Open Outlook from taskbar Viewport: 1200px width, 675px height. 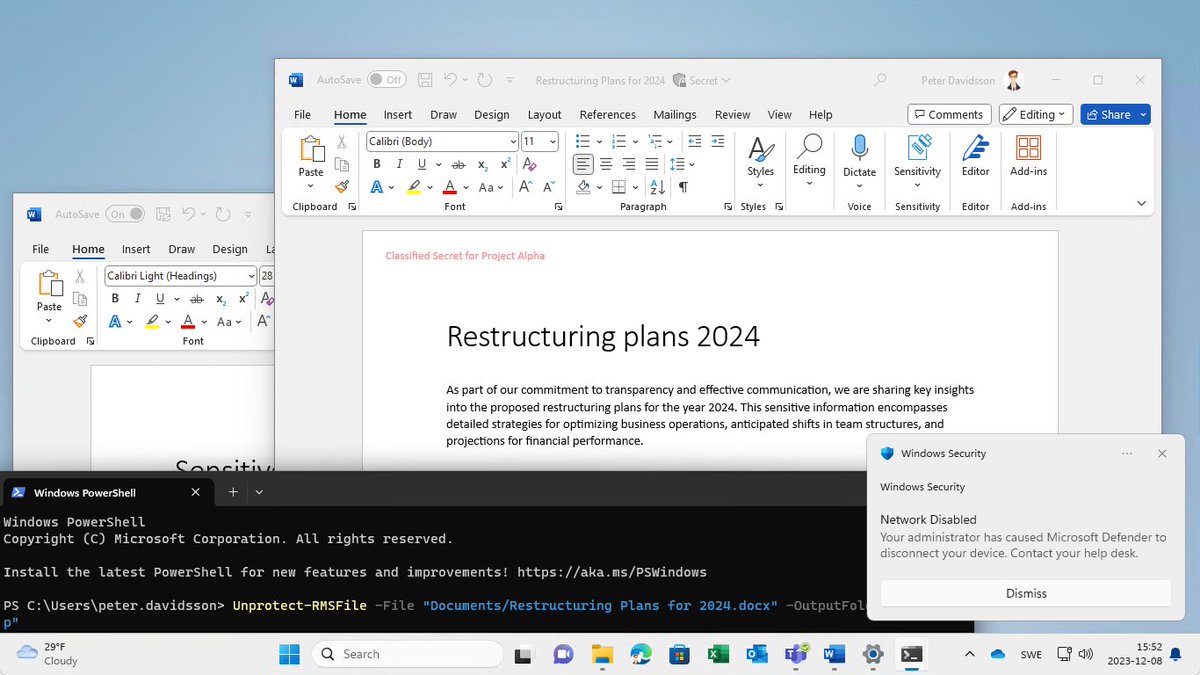pyautogui.click(x=757, y=654)
